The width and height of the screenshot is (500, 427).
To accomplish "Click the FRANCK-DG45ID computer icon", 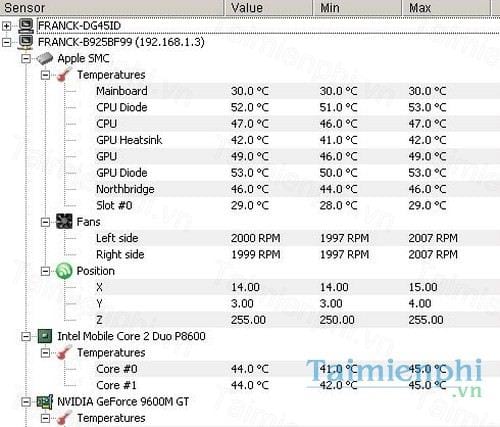I will point(26,26).
